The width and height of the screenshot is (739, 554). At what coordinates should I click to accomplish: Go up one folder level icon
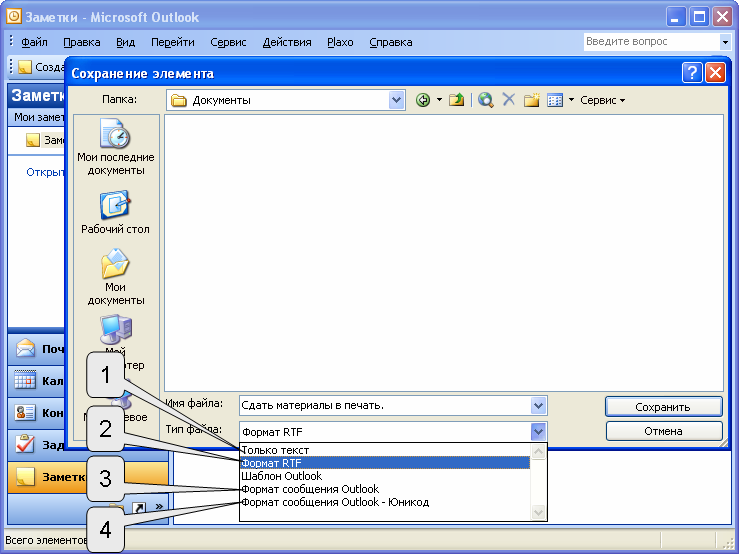tap(456, 100)
